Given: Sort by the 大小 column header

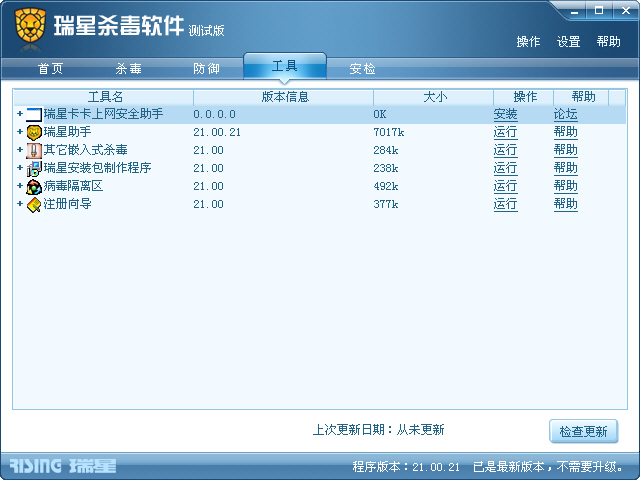Looking at the screenshot, I should point(433,97).
